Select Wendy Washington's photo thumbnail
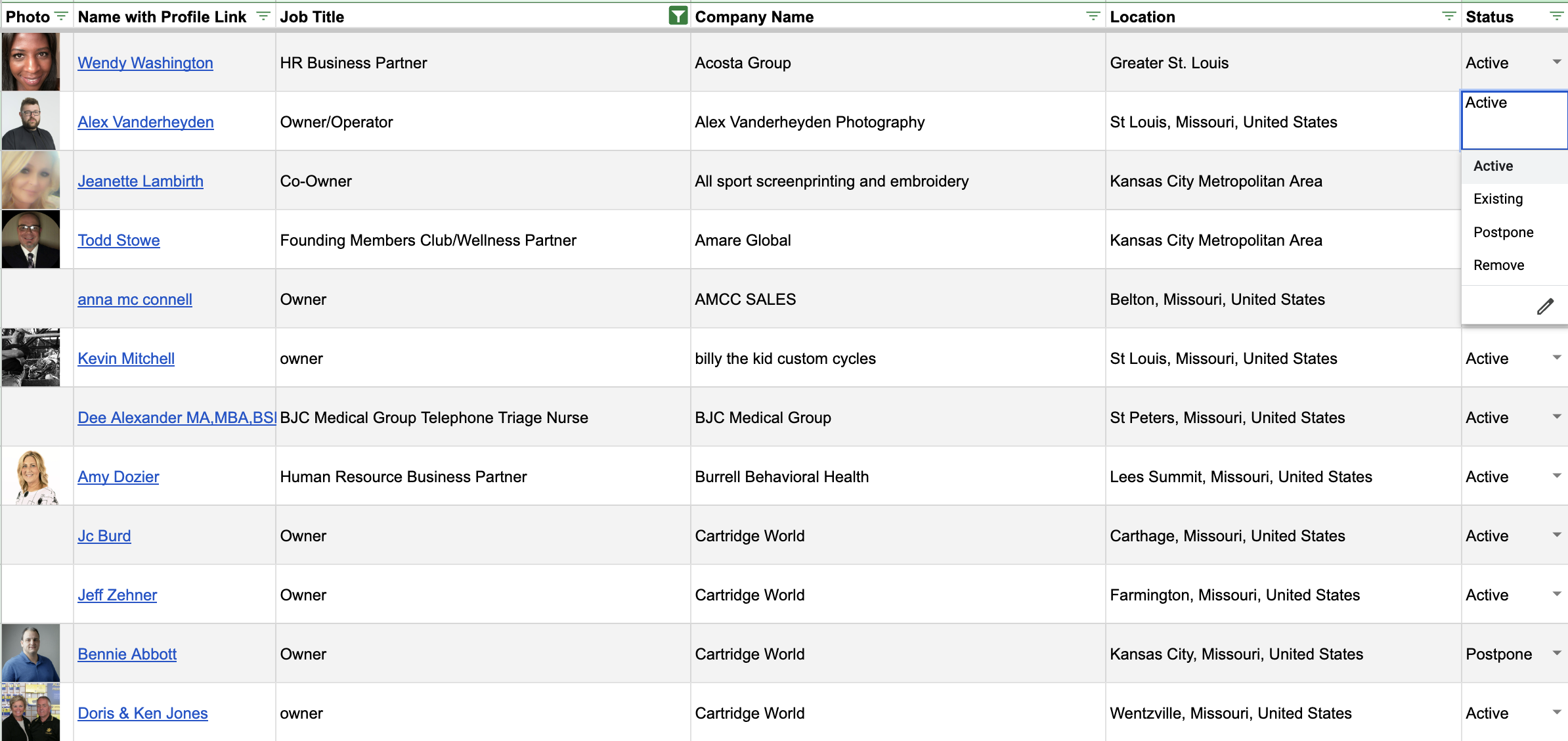1568x741 pixels. [31, 62]
